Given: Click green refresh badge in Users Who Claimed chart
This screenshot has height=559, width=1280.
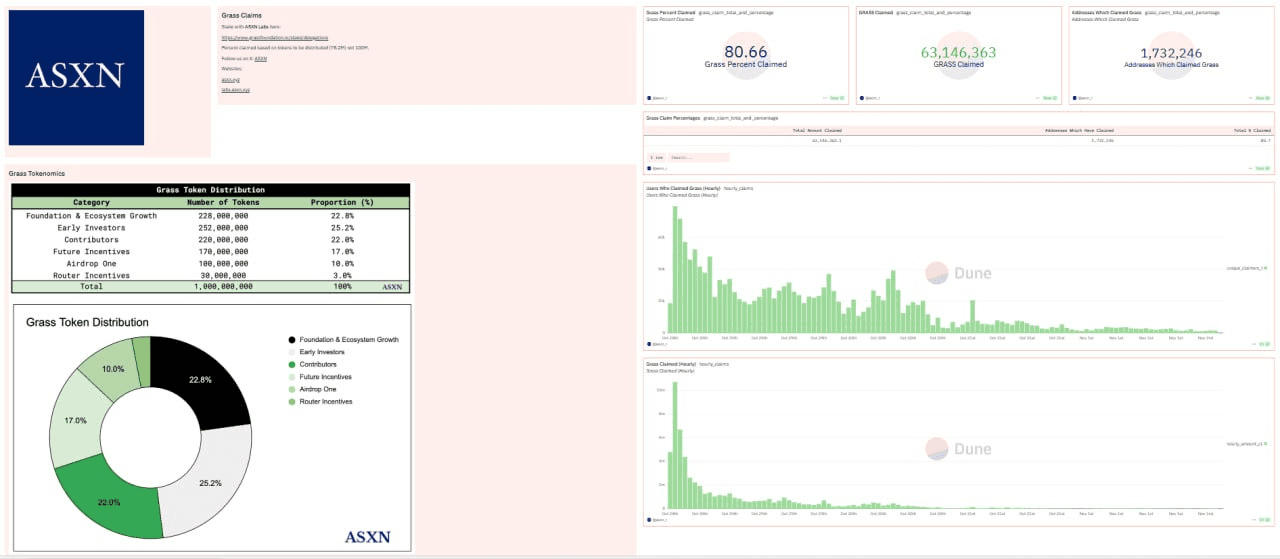Looking at the screenshot, I should tap(1264, 344).
